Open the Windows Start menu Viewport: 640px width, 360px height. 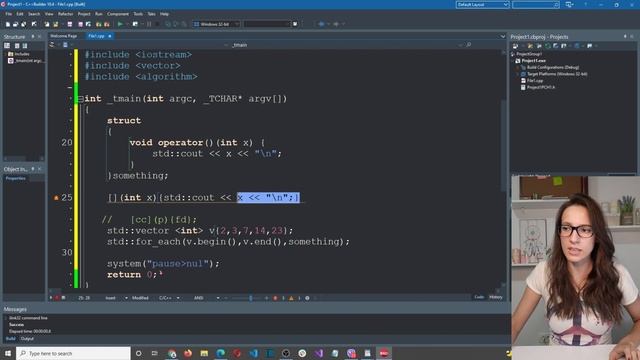pos(8,353)
